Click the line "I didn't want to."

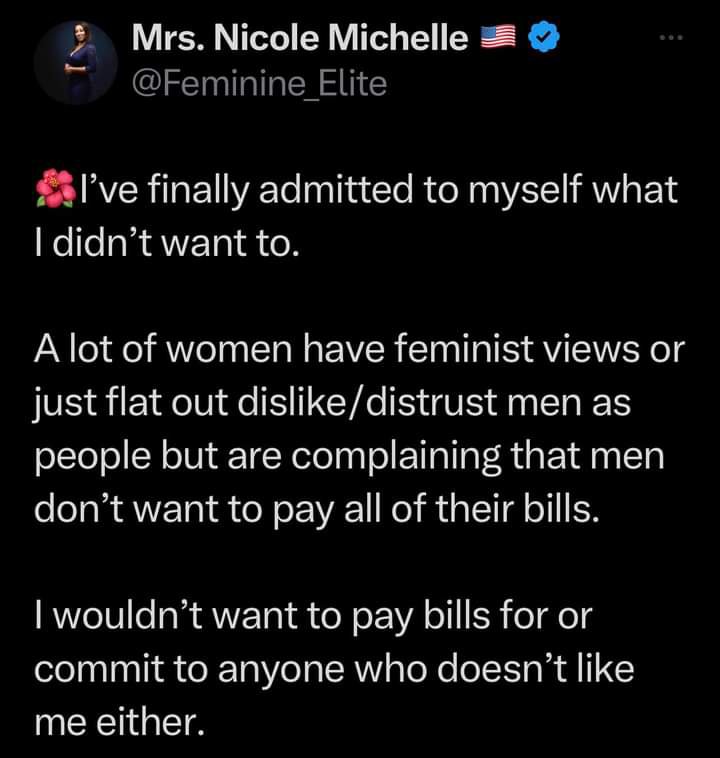pyautogui.click(x=167, y=241)
